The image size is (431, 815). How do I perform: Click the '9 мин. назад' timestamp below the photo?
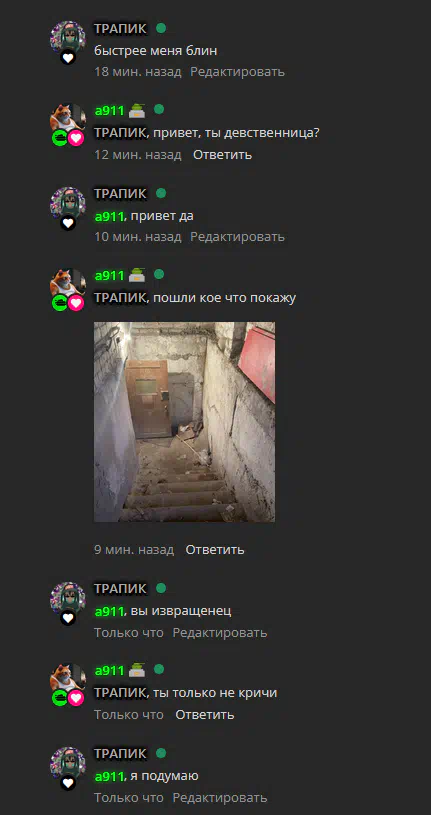pyautogui.click(x=134, y=549)
